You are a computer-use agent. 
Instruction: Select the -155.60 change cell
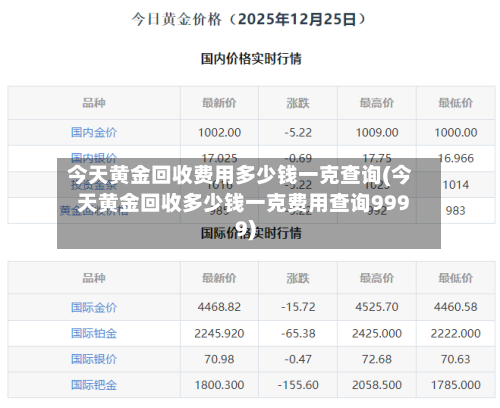[298, 385]
